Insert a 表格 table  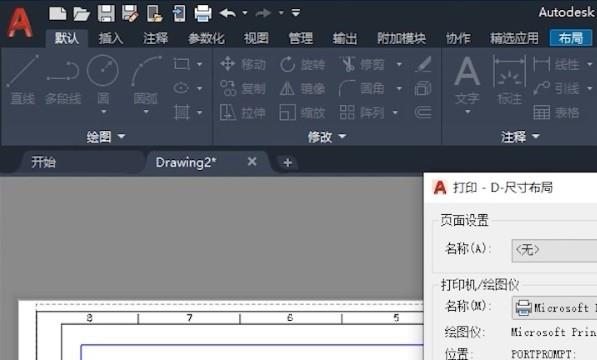tap(557, 113)
